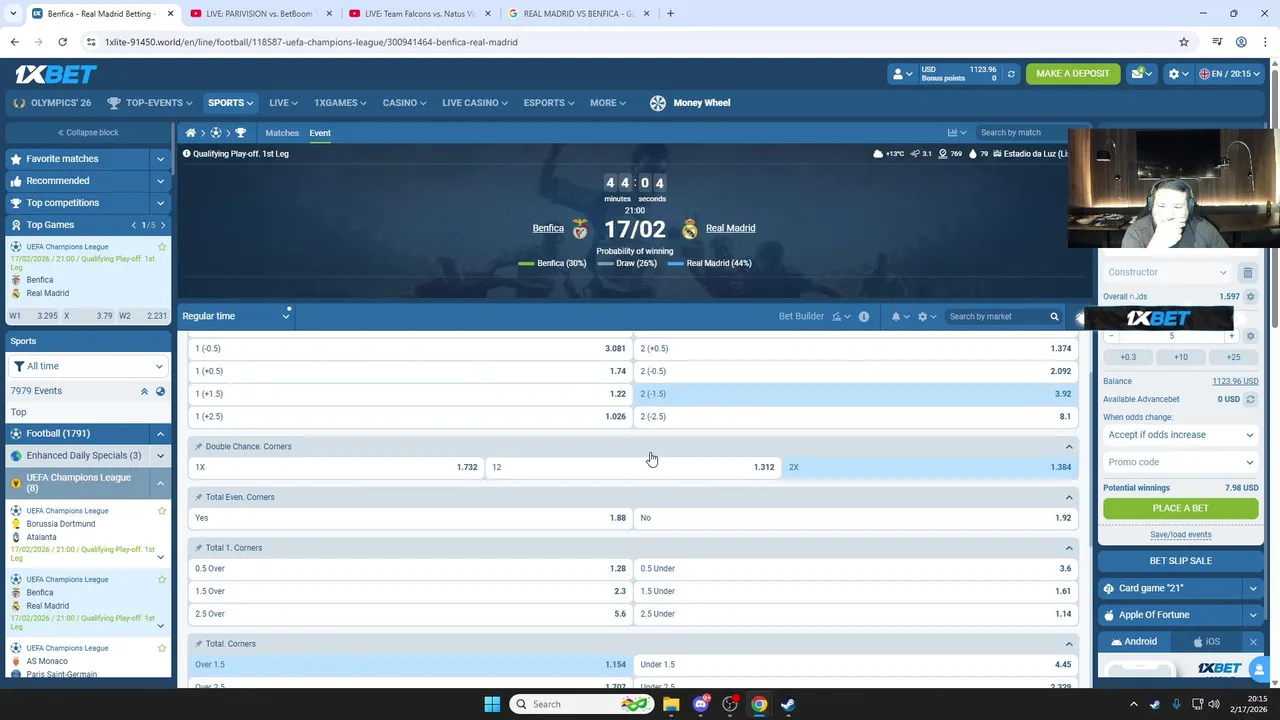The height and width of the screenshot is (720, 1280).
Task: Go to next Top Games page arrow
Action: (163, 225)
